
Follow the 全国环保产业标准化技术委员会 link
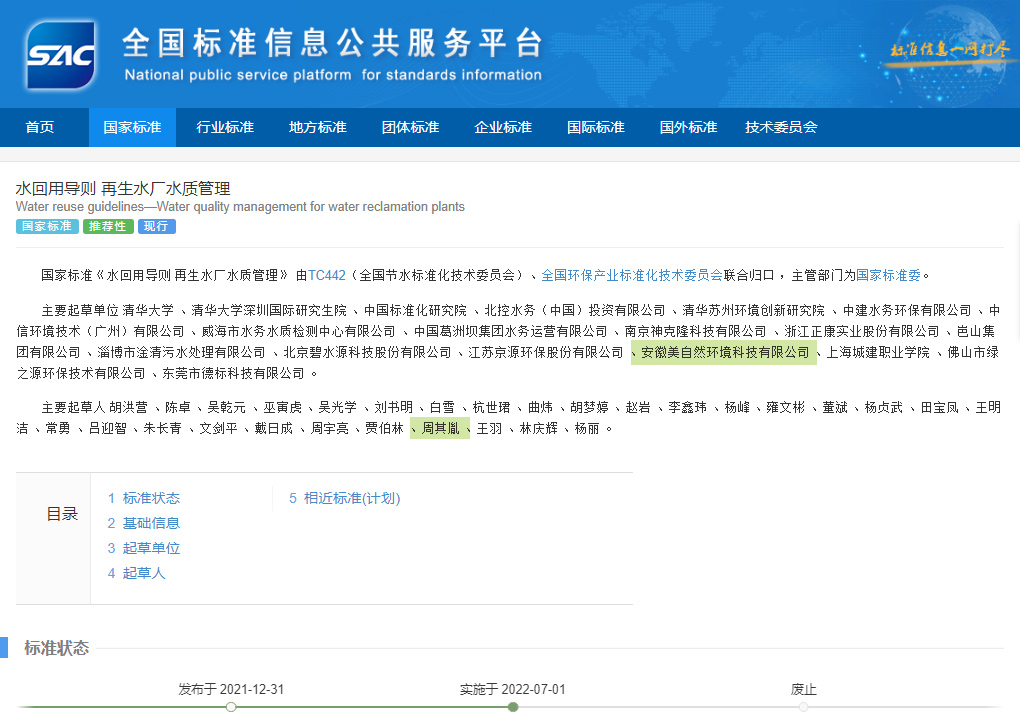[x=632, y=275]
